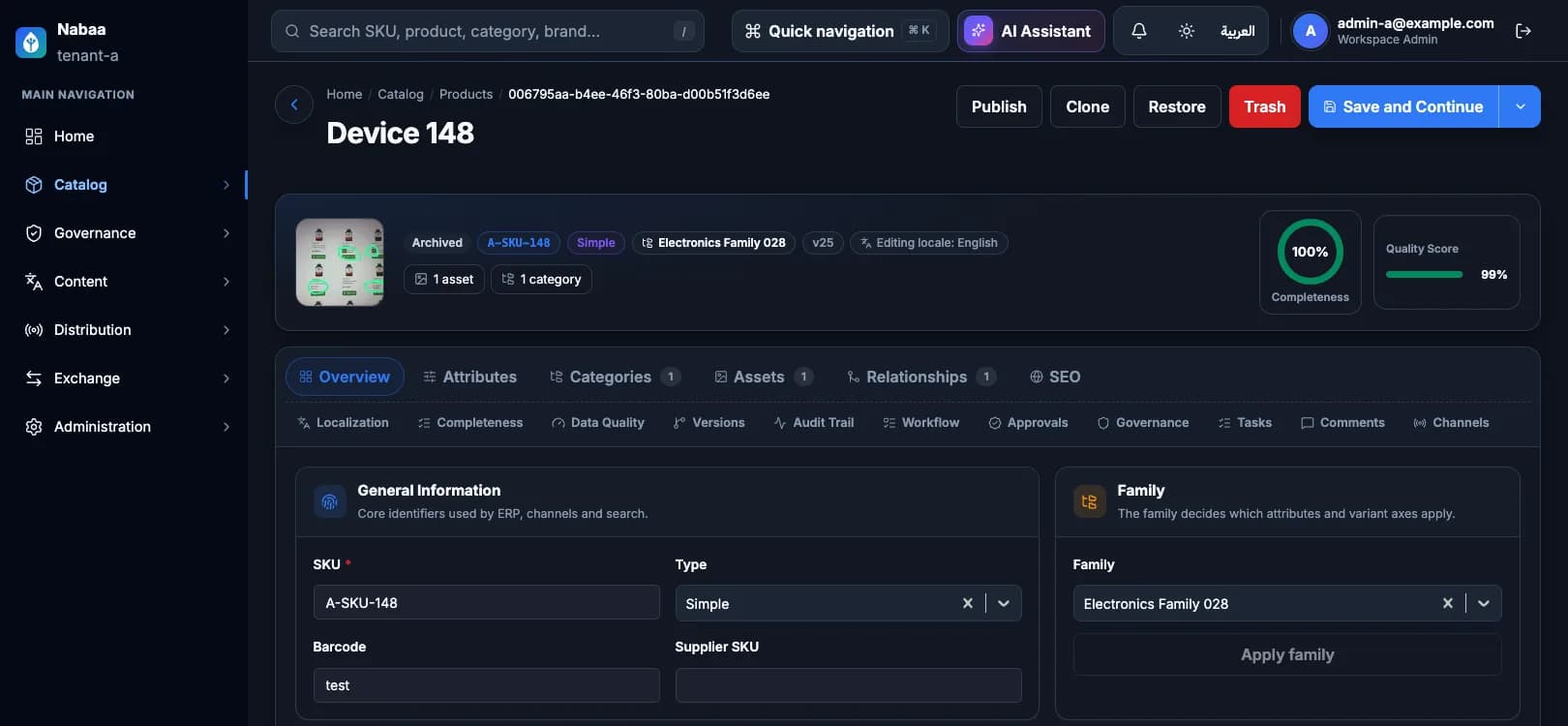Click the red Trash button
This screenshot has height=726, width=1568.
pos(1264,106)
